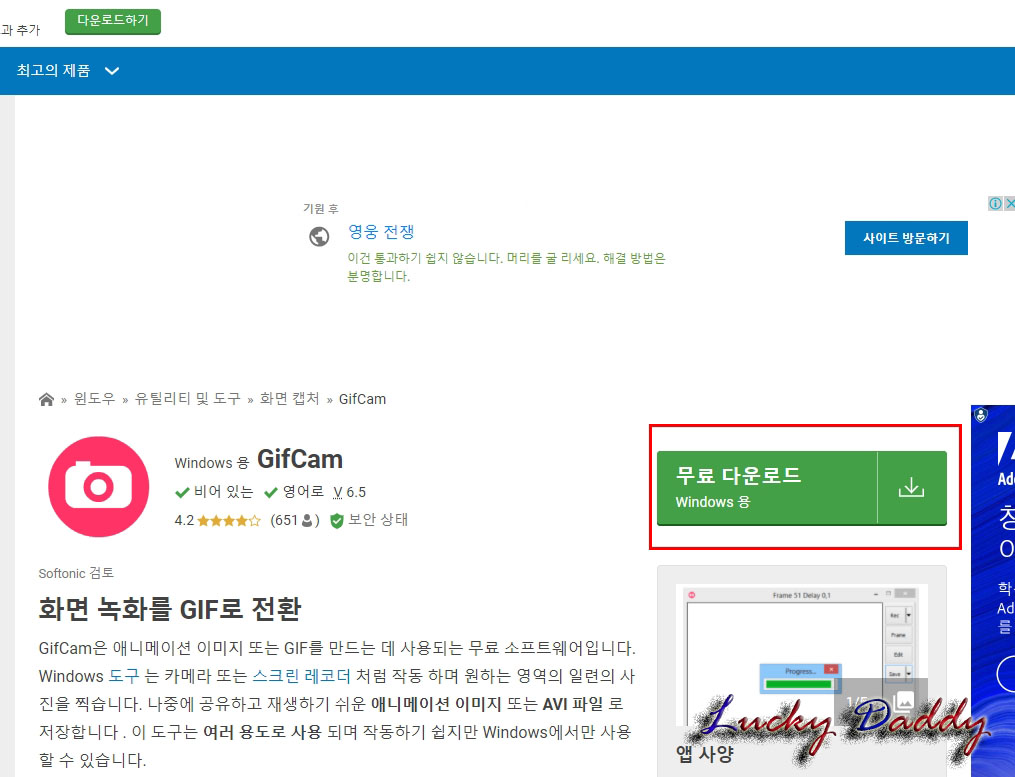The width and height of the screenshot is (1015, 777).
Task: Click the 사이트 방문하기 button
Action: pos(906,238)
